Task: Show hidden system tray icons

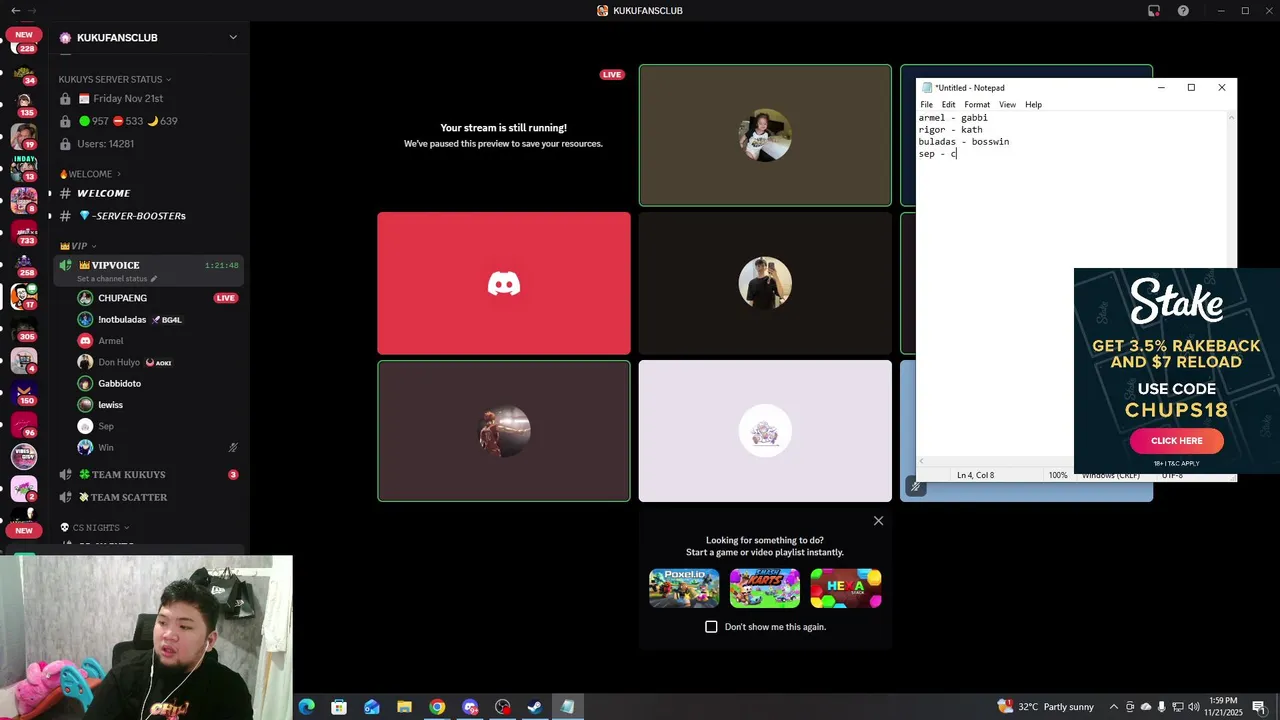Action: (1113, 707)
